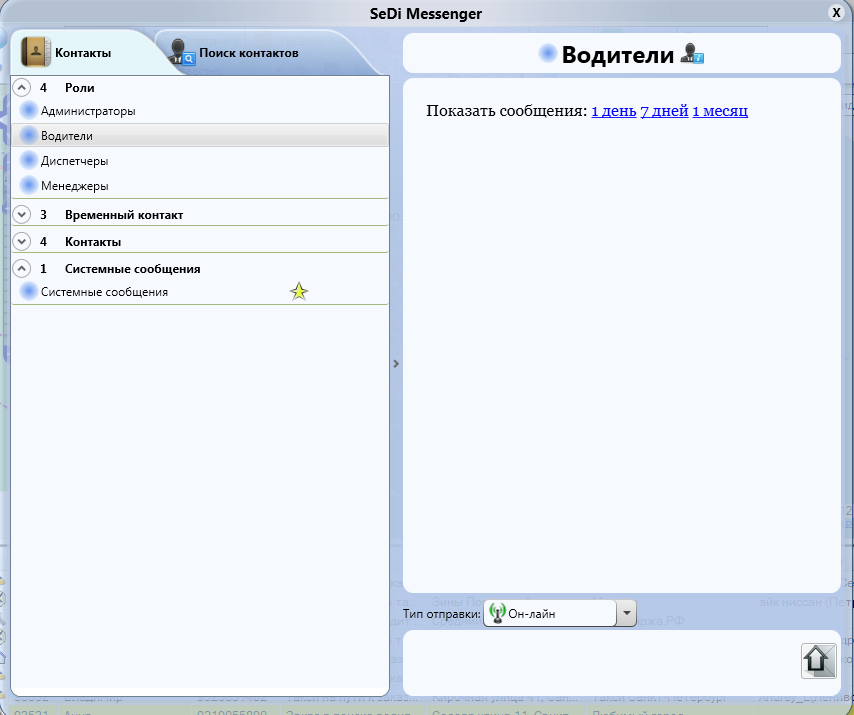
Task: Open the Системные сообщения contact row
Action: click(x=200, y=292)
